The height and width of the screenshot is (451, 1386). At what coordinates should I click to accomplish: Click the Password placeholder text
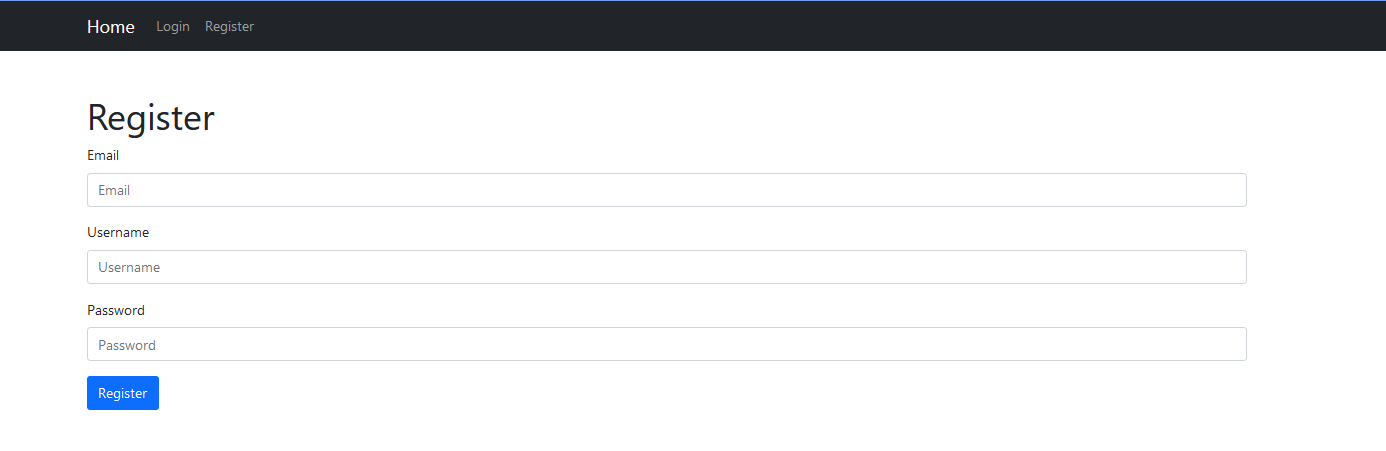coord(127,345)
